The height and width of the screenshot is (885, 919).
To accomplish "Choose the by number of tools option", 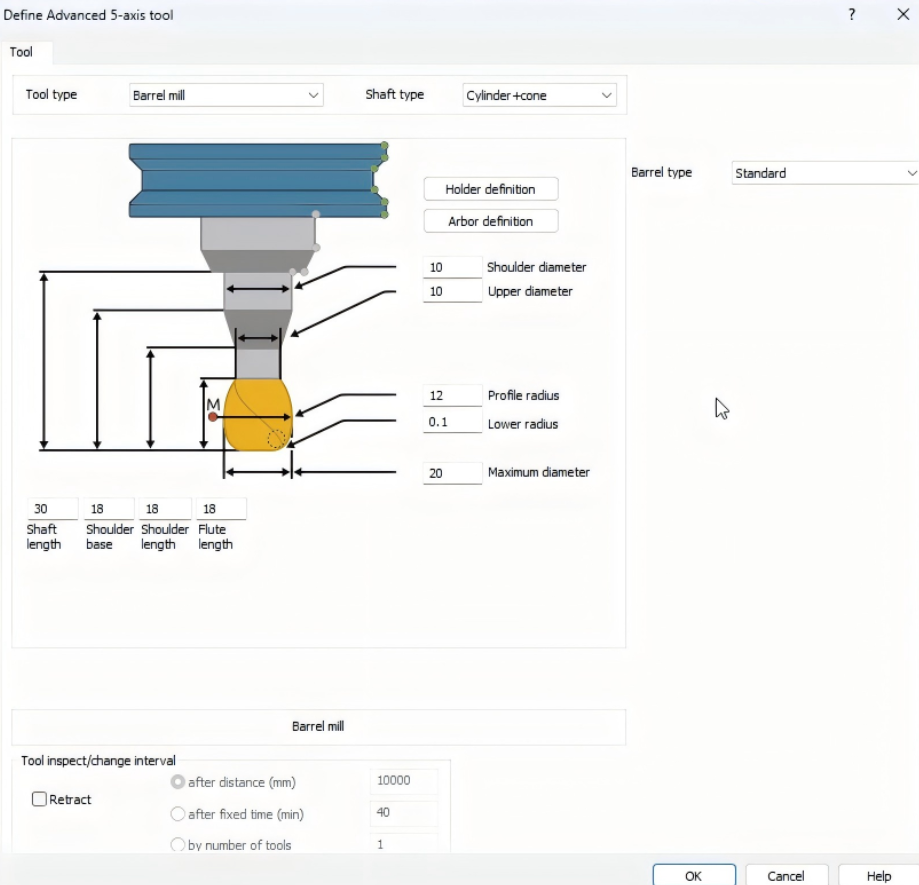I will coord(178,845).
